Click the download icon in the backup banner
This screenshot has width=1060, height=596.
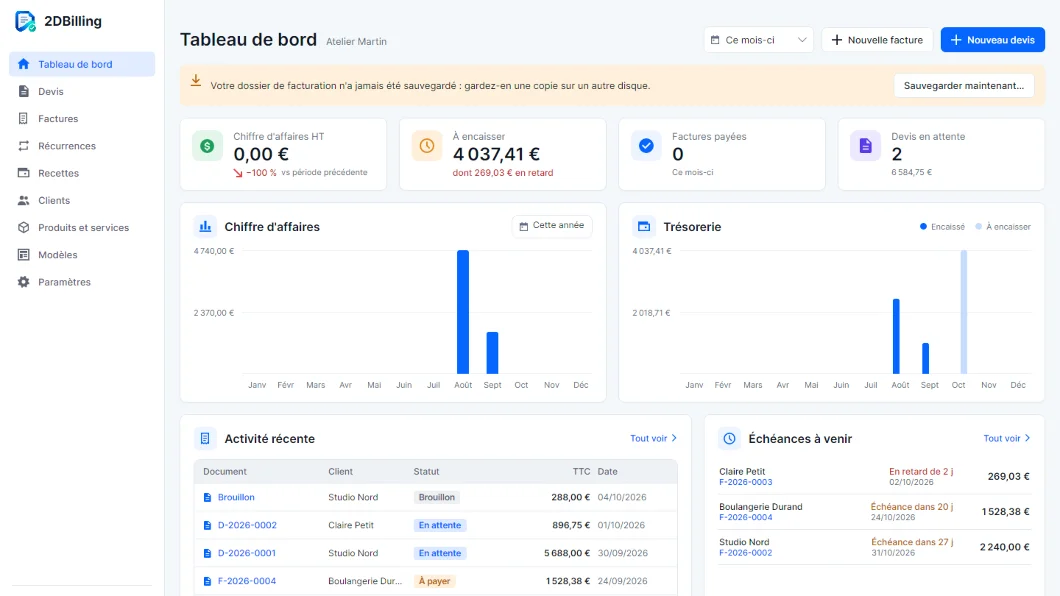coord(195,81)
